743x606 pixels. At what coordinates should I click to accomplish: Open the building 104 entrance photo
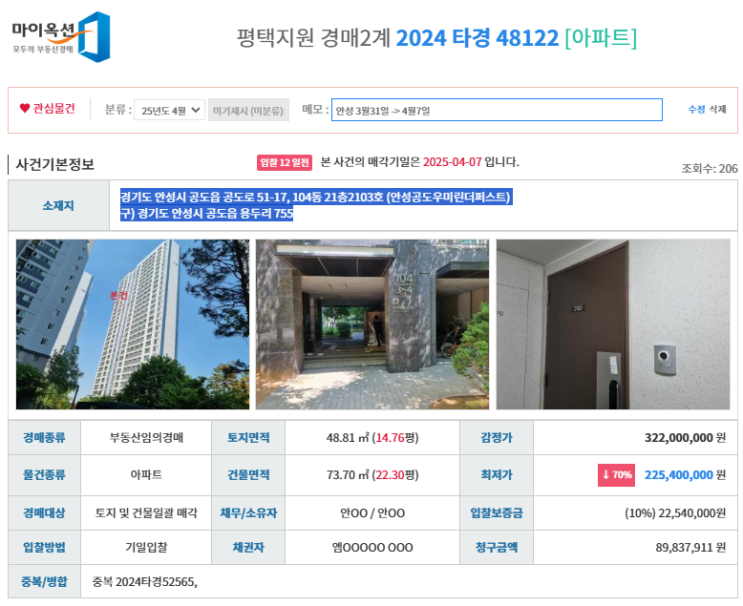pyautogui.click(x=372, y=324)
